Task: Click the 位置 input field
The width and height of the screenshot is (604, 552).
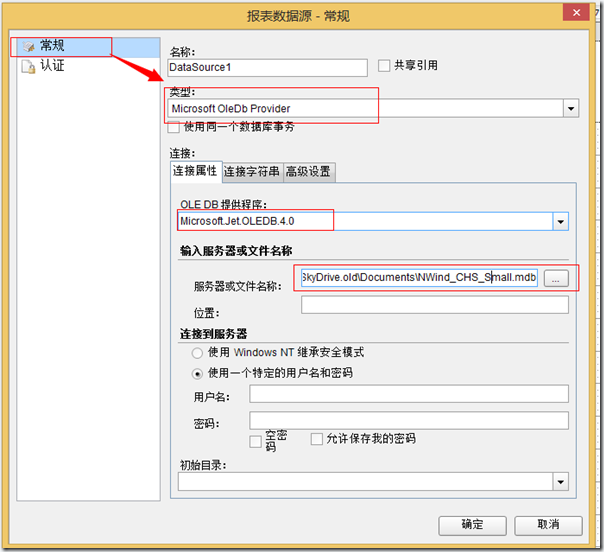Action: [435, 305]
